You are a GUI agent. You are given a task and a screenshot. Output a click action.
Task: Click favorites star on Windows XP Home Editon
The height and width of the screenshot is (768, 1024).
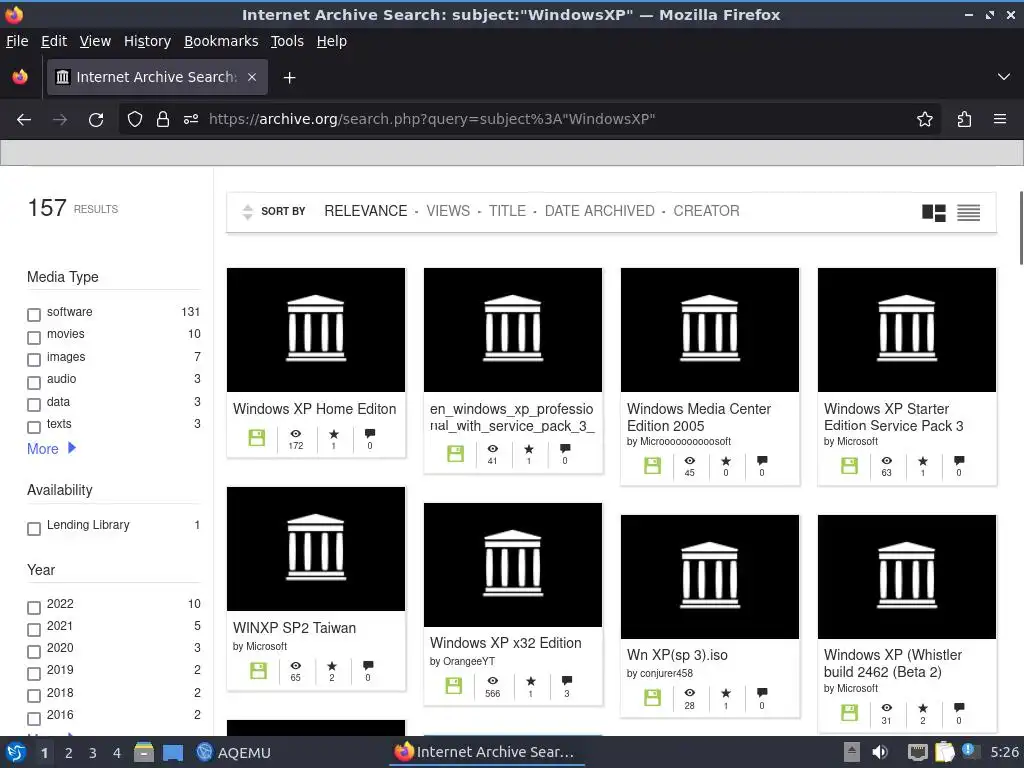pyautogui.click(x=334, y=434)
